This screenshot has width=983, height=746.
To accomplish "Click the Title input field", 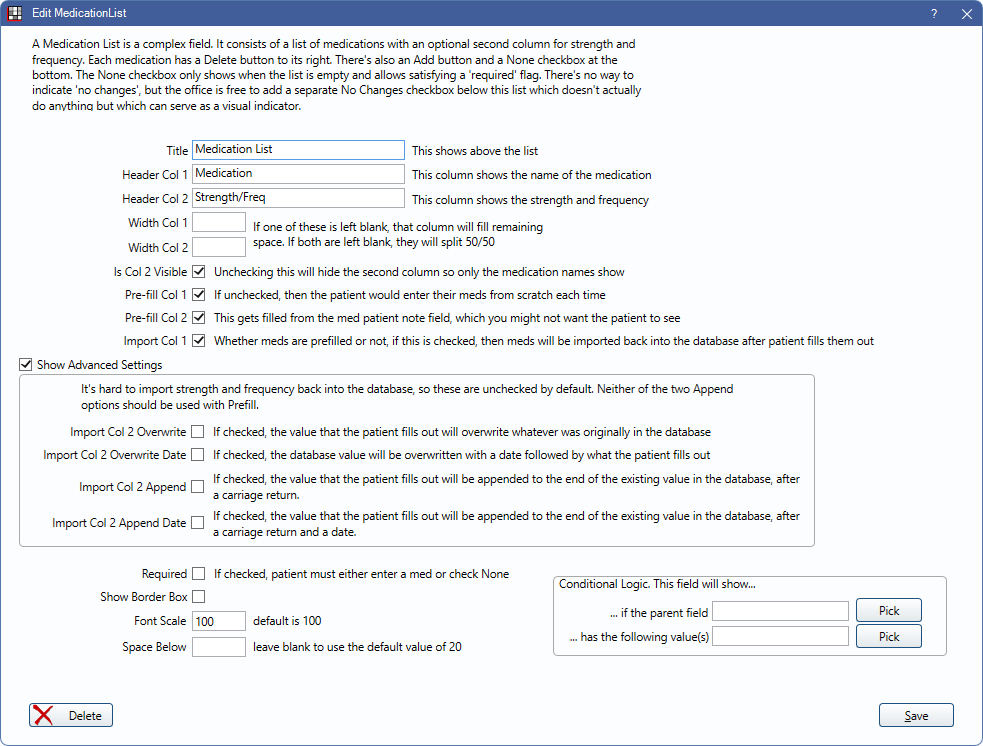I will tap(298, 150).
